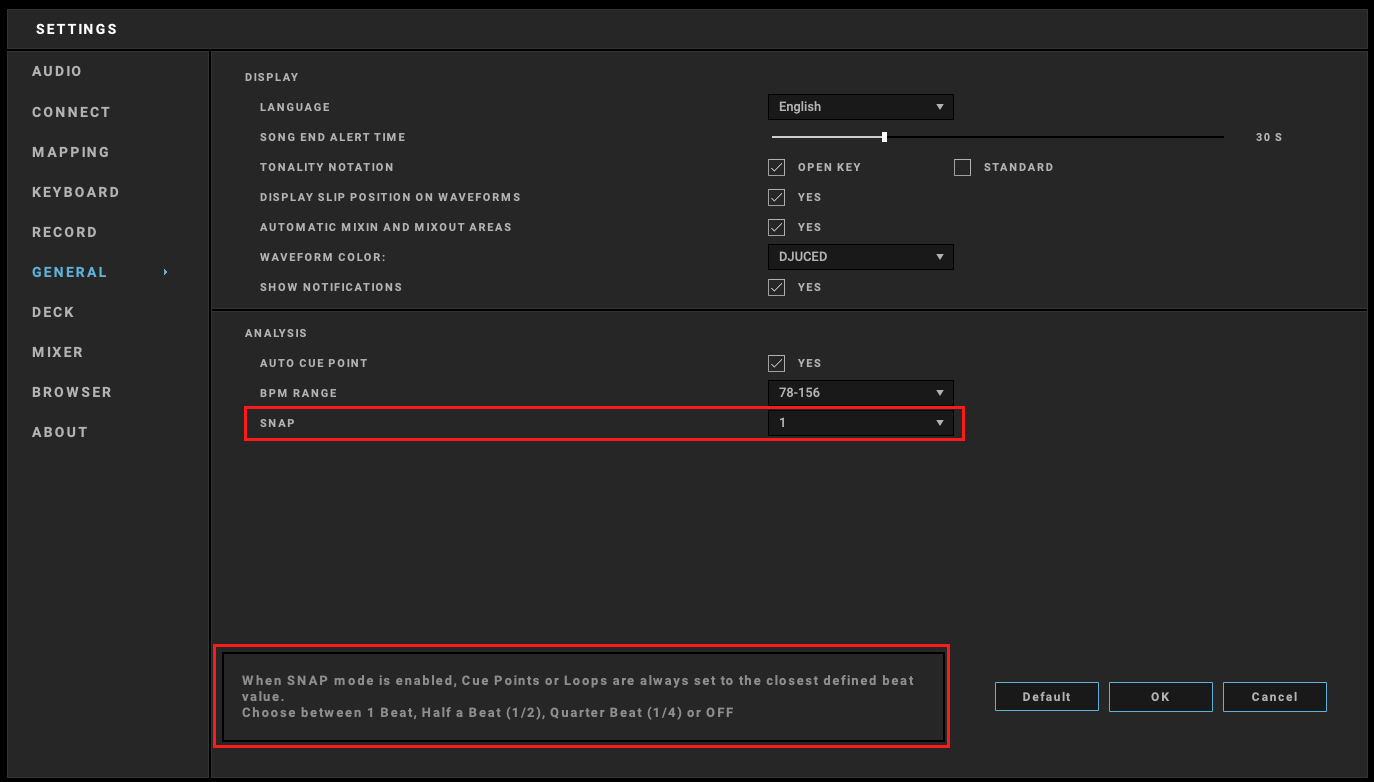Open Deck settings section
The height and width of the screenshot is (782, 1374).
click(x=54, y=312)
